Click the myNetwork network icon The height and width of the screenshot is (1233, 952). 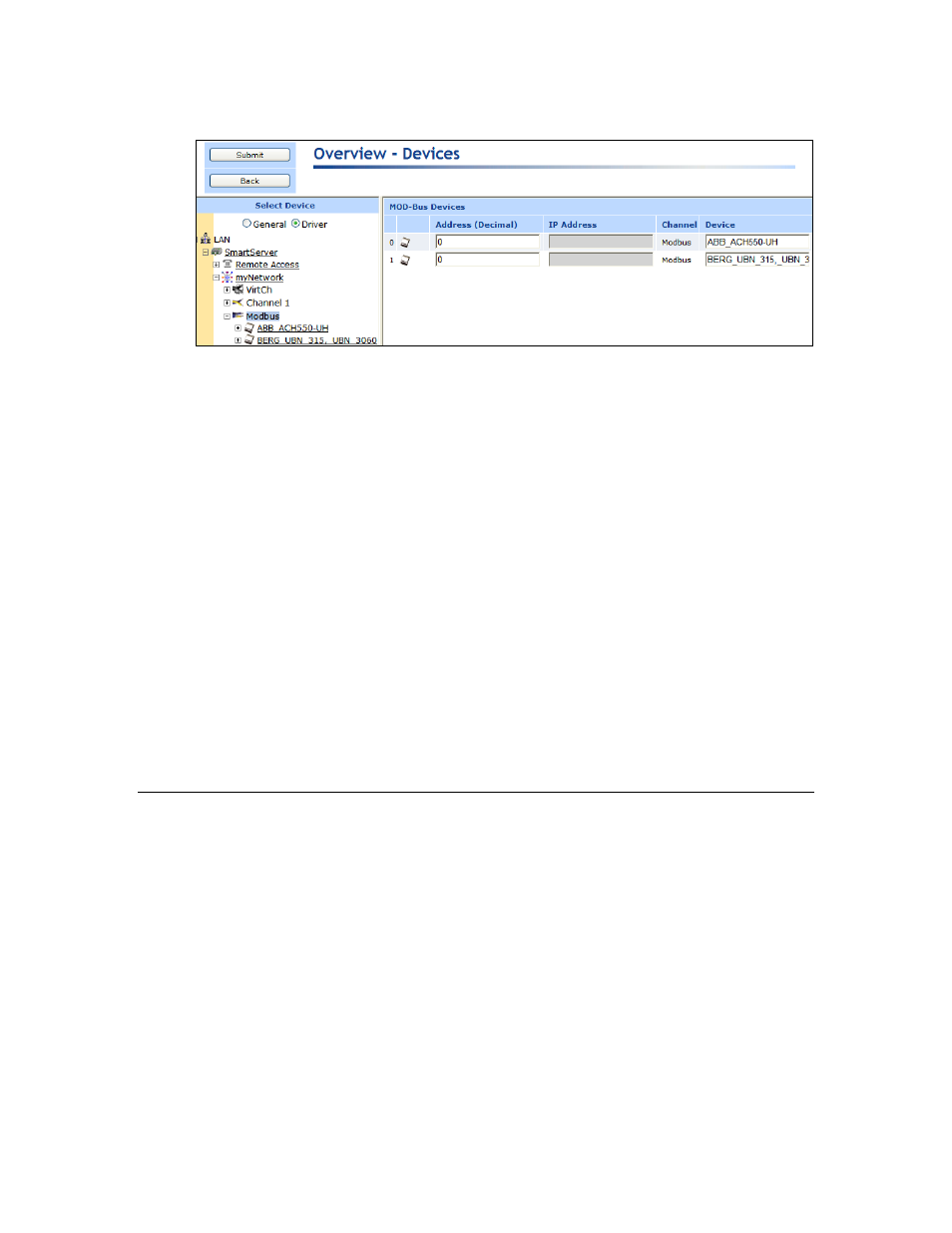pyautogui.click(x=227, y=277)
